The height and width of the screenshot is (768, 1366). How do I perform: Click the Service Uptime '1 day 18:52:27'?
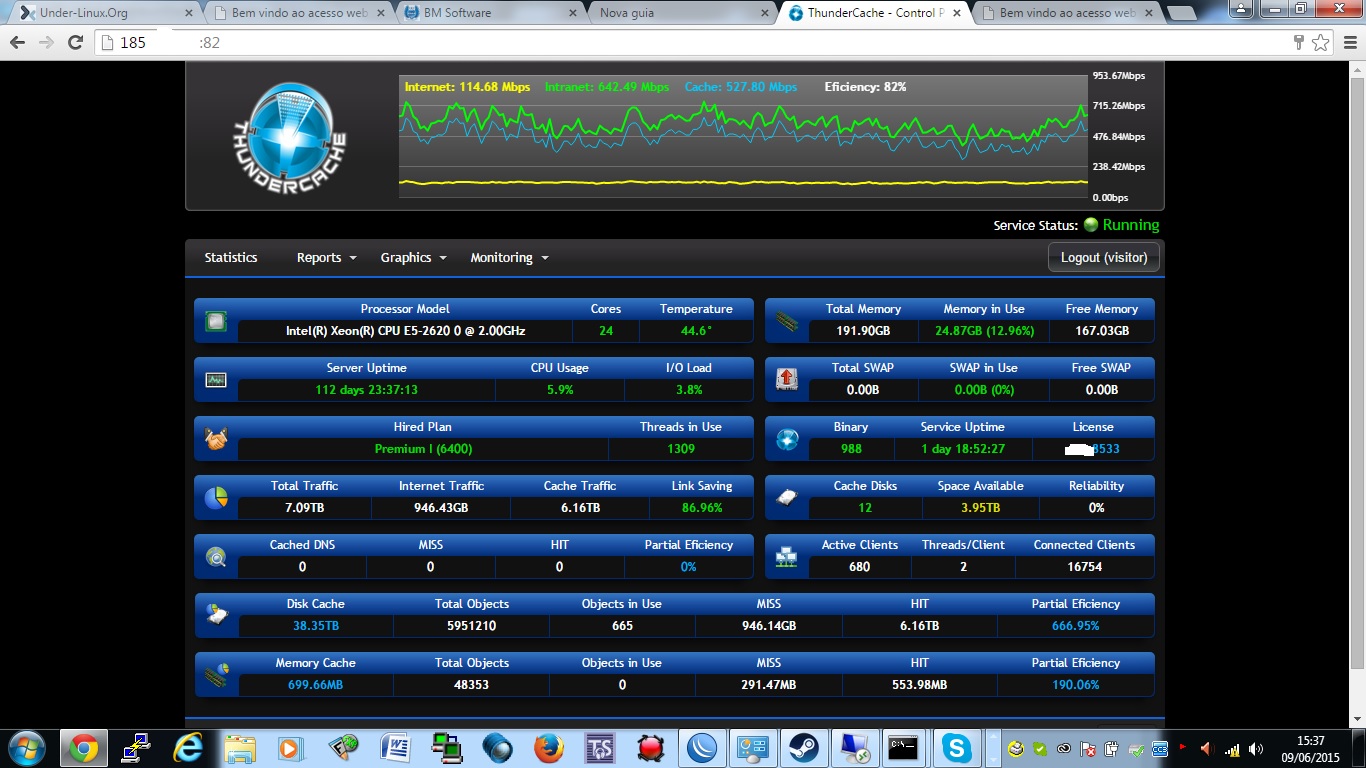[962, 449]
